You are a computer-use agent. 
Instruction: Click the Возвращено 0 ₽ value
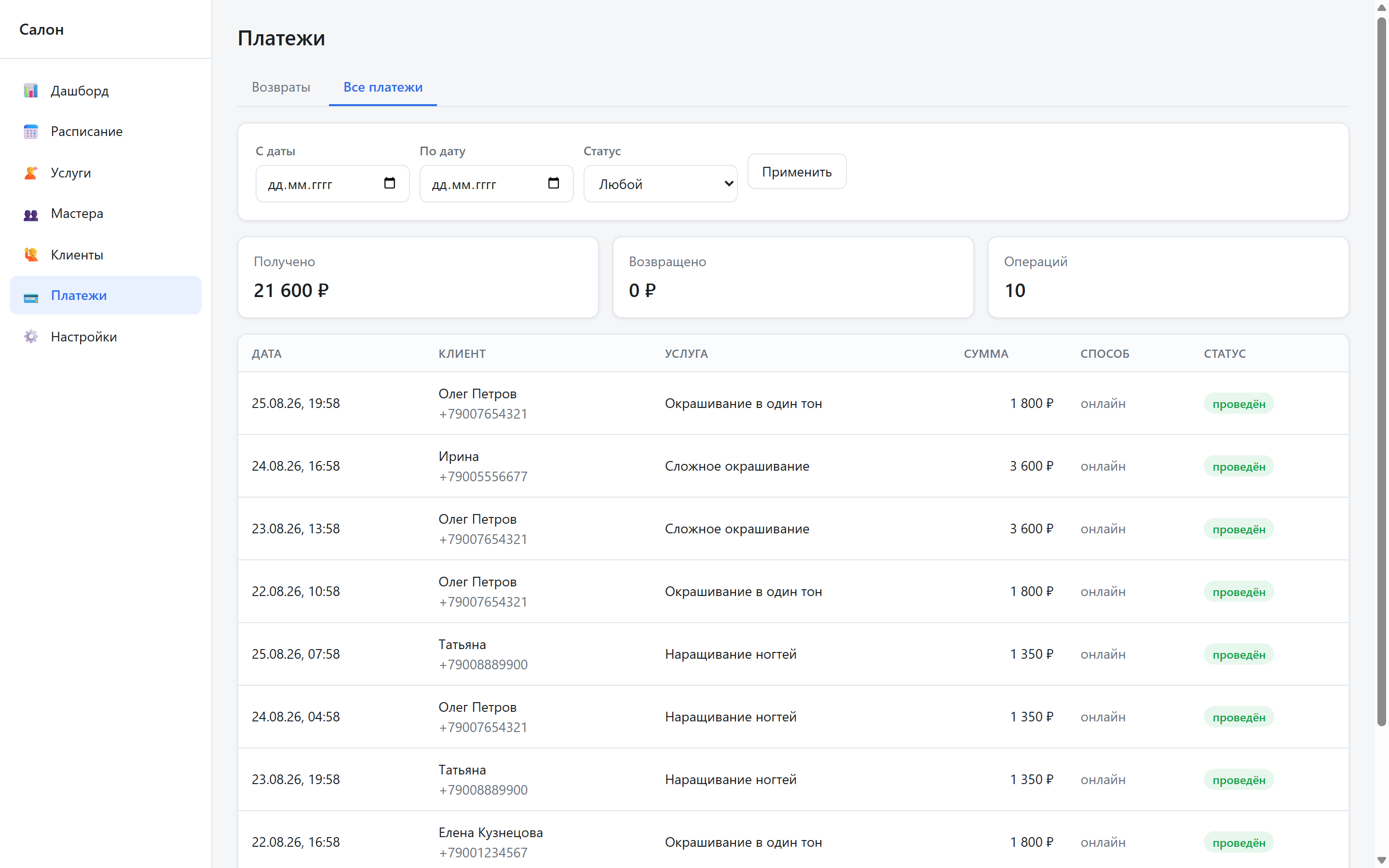point(642,290)
